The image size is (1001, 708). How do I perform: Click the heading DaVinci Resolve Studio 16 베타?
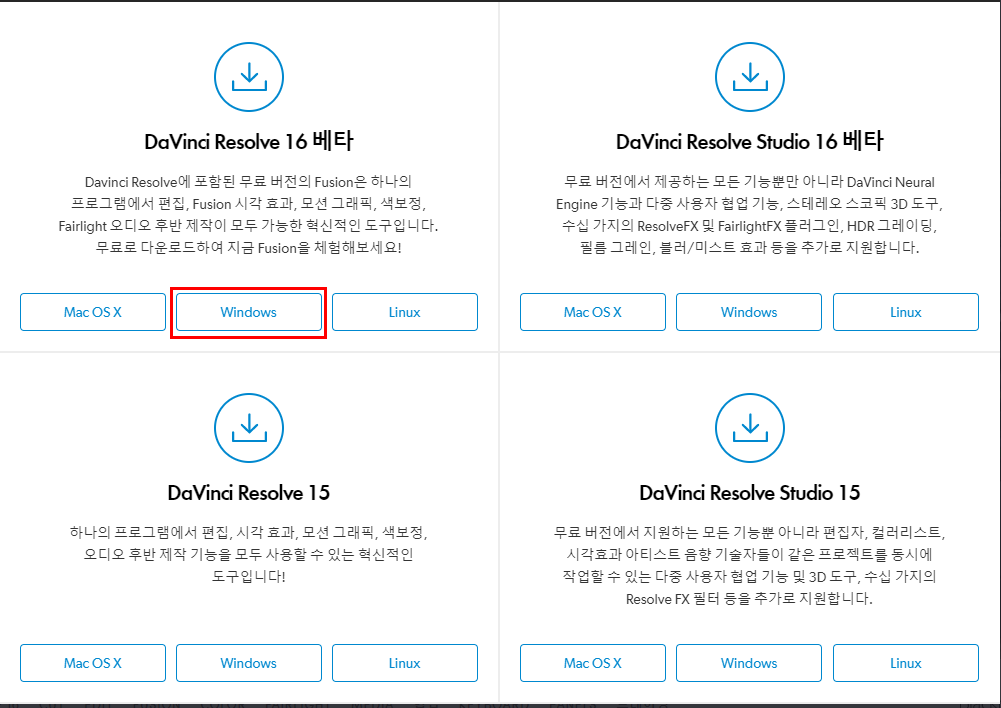click(x=749, y=141)
